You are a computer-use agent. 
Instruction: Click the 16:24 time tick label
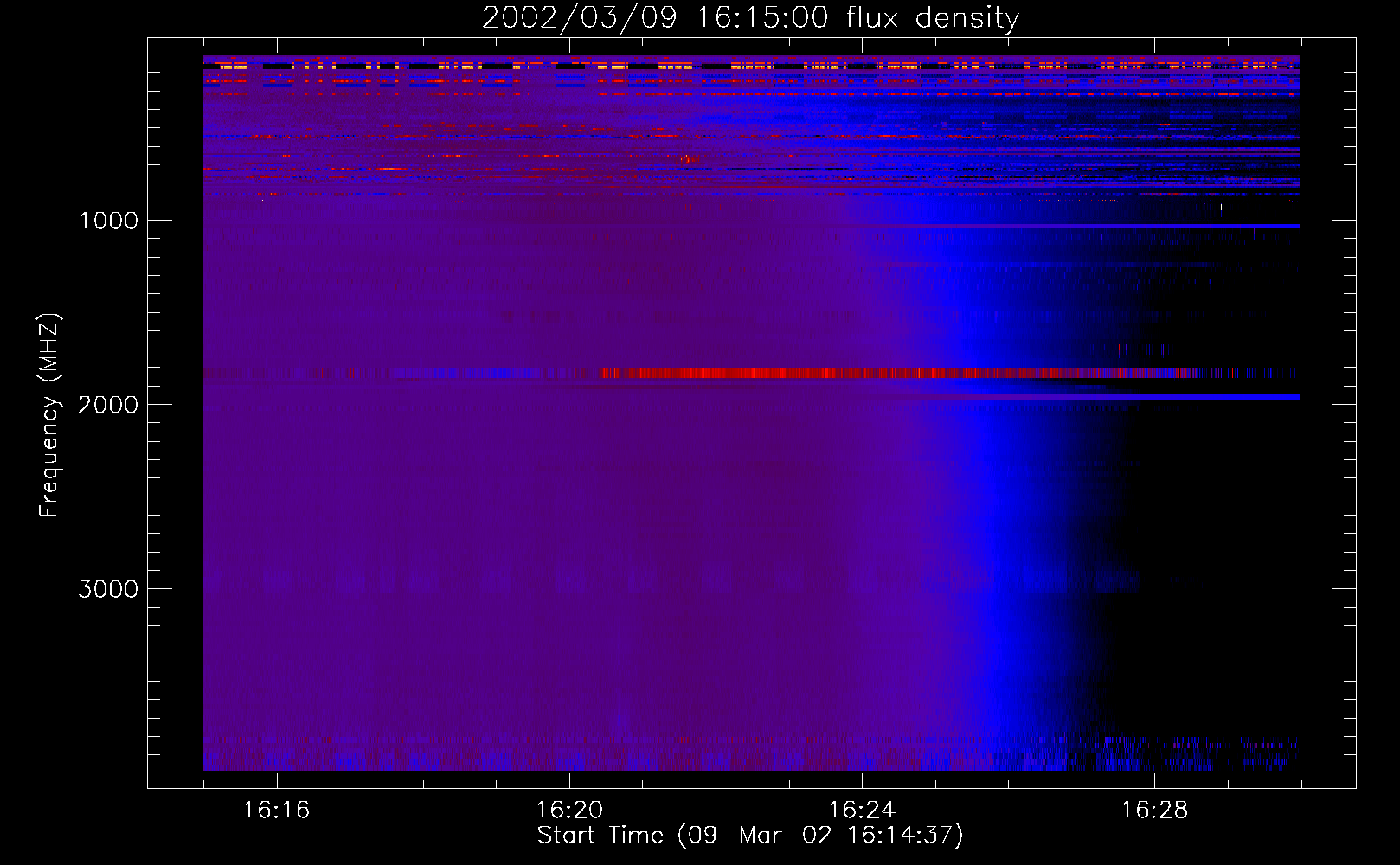pyautogui.click(x=862, y=810)
